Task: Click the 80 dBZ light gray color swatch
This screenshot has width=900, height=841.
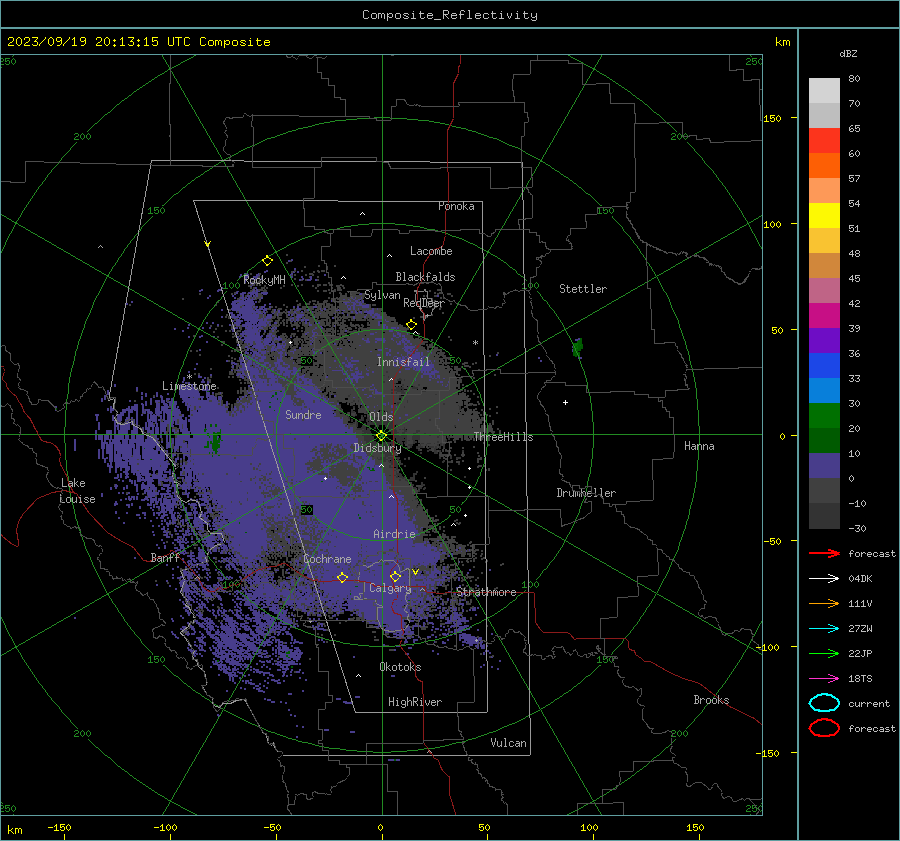Action: (x=824, y=91)
